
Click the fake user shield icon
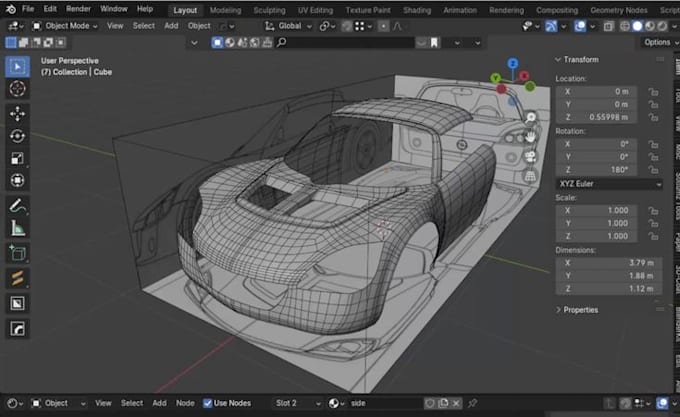click(430, 404)
